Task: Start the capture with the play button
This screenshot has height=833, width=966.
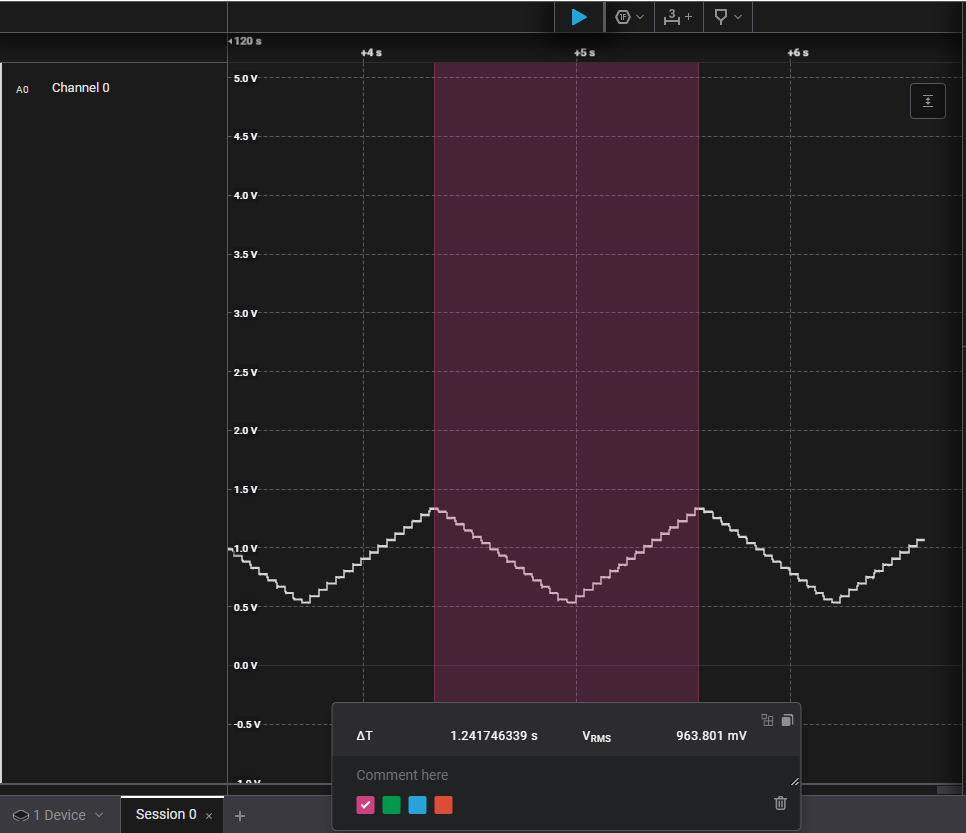Action: (x=578, y=17)
